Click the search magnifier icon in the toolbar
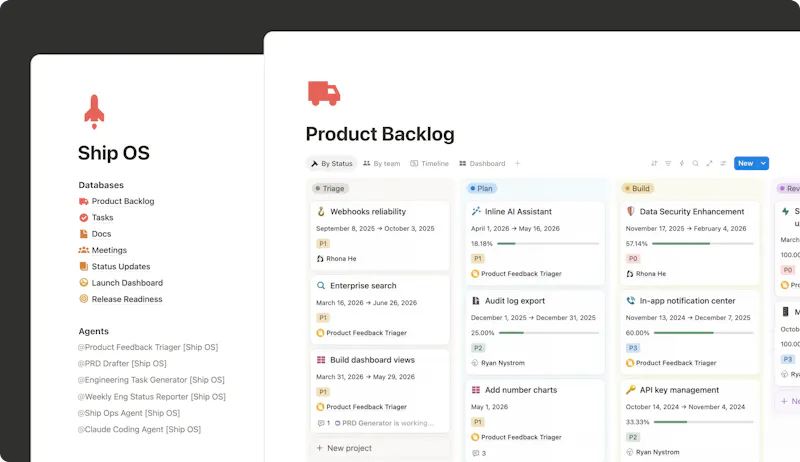 point(695,163)
